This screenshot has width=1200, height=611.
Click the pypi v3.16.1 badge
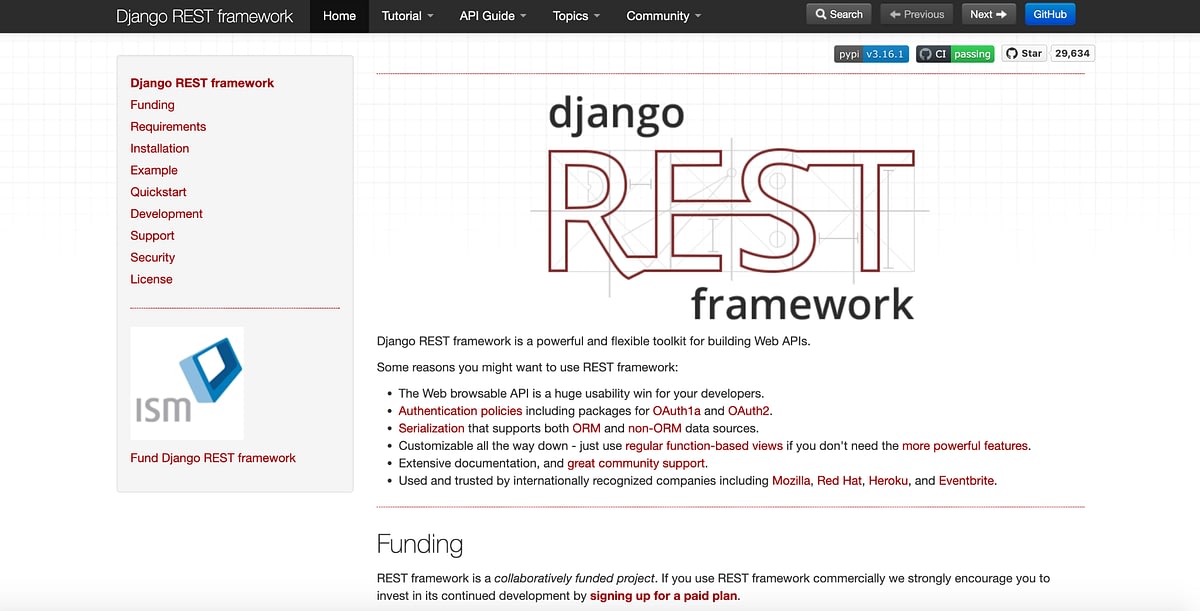(871, 54)
